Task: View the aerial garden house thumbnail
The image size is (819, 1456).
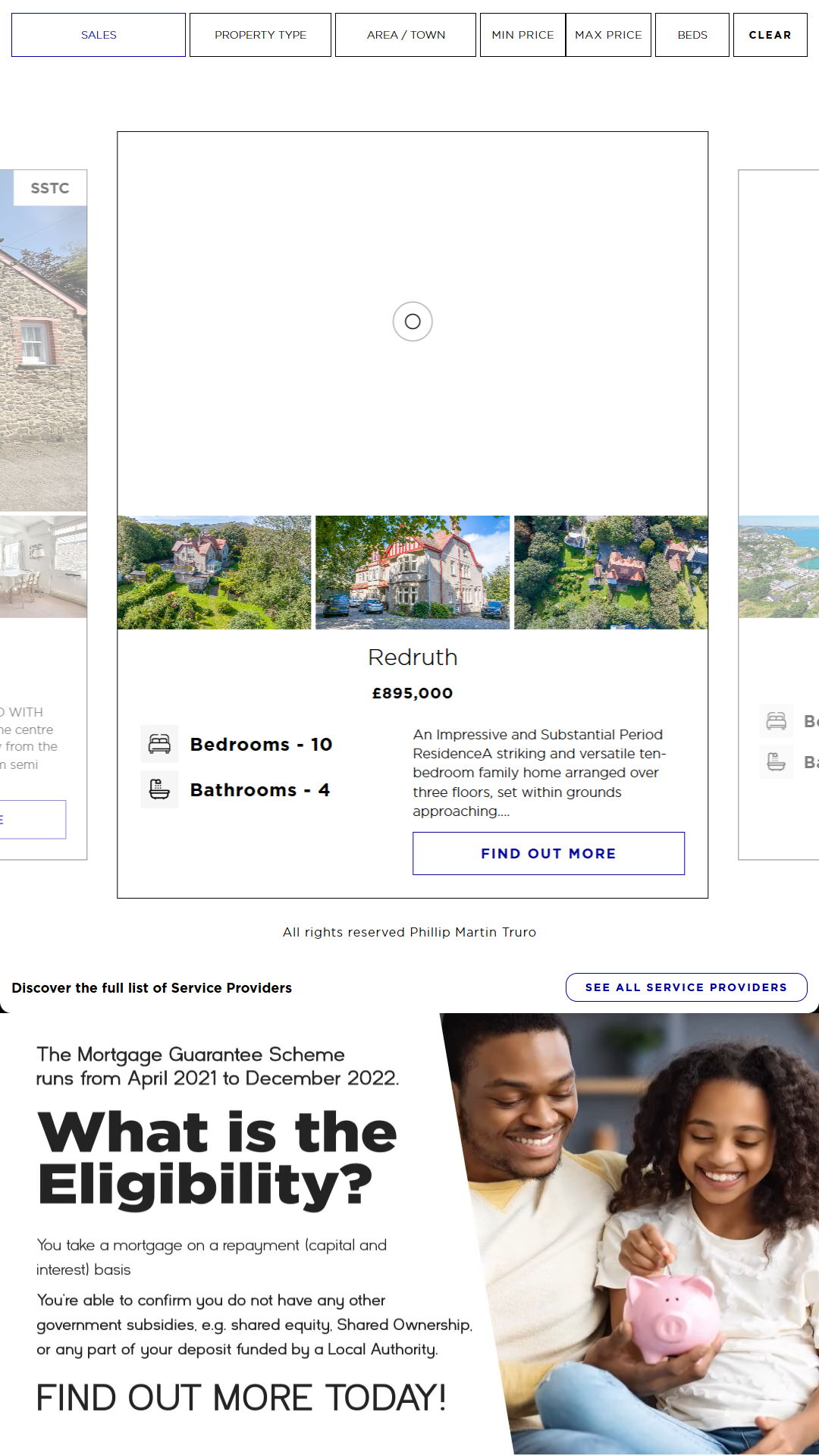Action: tap(215, 573)
